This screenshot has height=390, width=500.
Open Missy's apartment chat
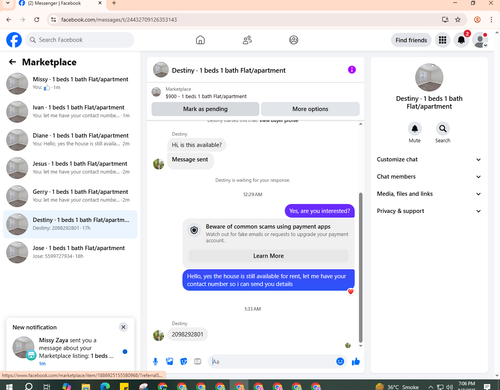pos(70,83)
